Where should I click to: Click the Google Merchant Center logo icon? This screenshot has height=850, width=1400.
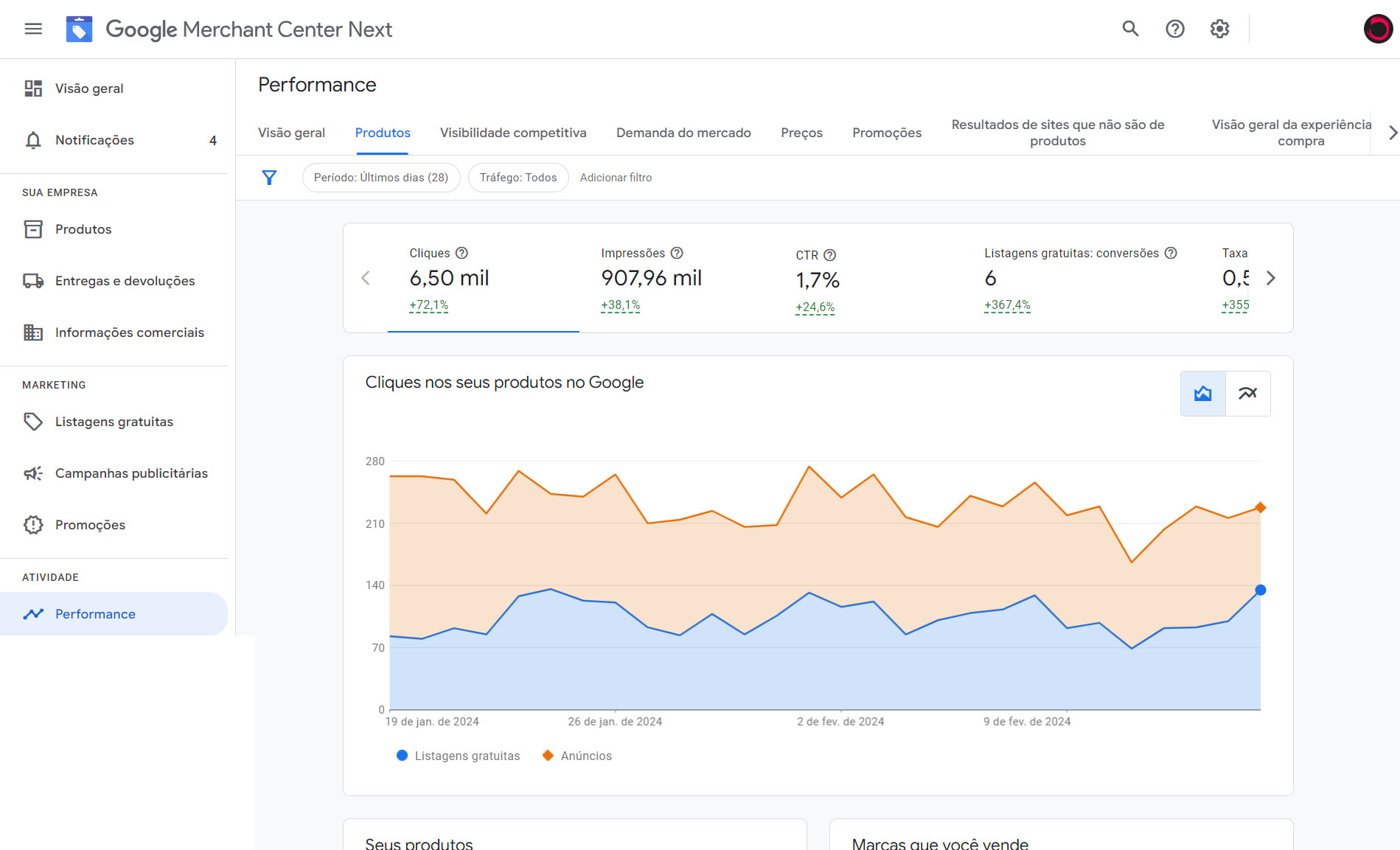[x=79, y=29]
